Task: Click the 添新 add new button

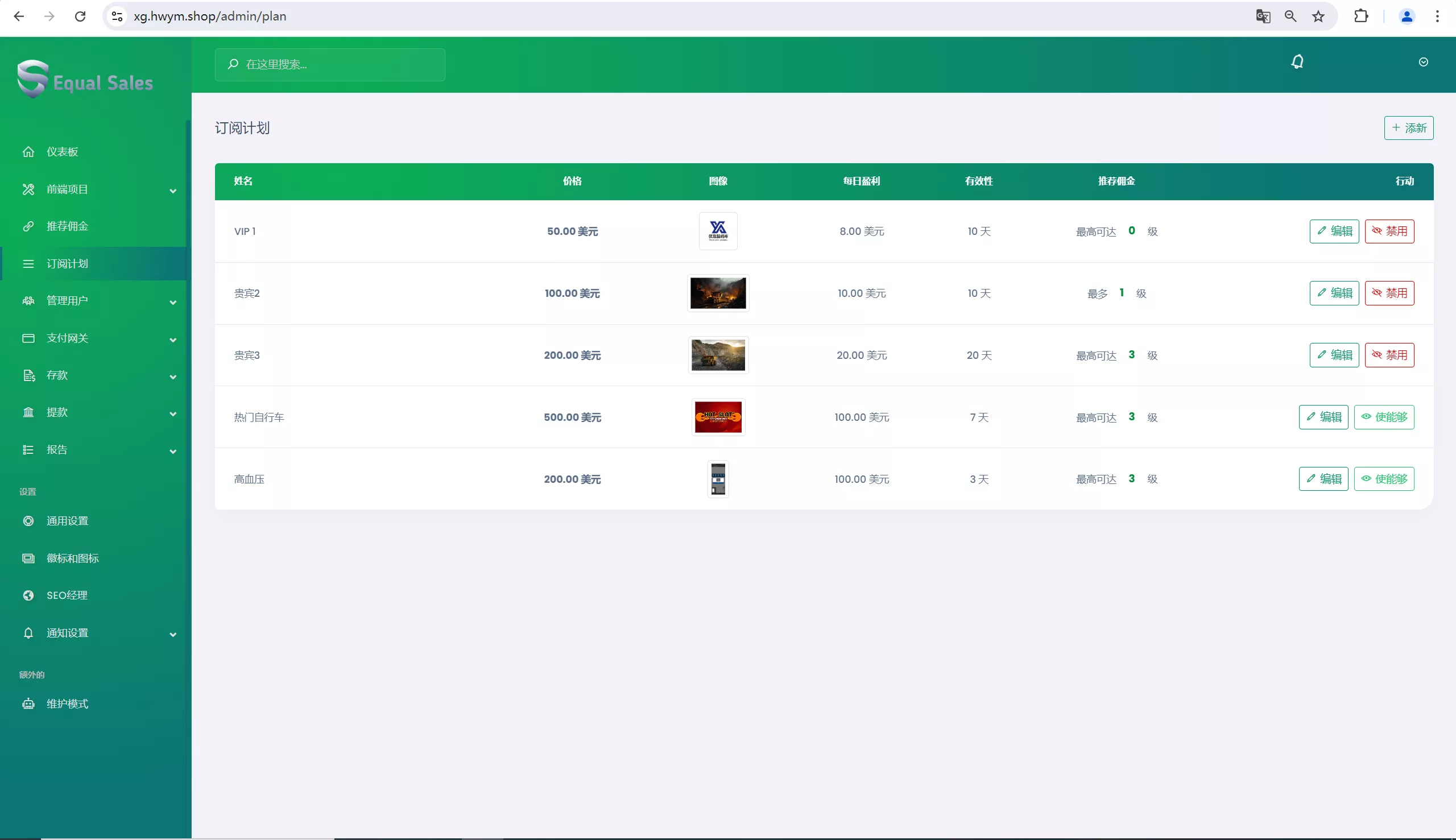Action: 1408,128
